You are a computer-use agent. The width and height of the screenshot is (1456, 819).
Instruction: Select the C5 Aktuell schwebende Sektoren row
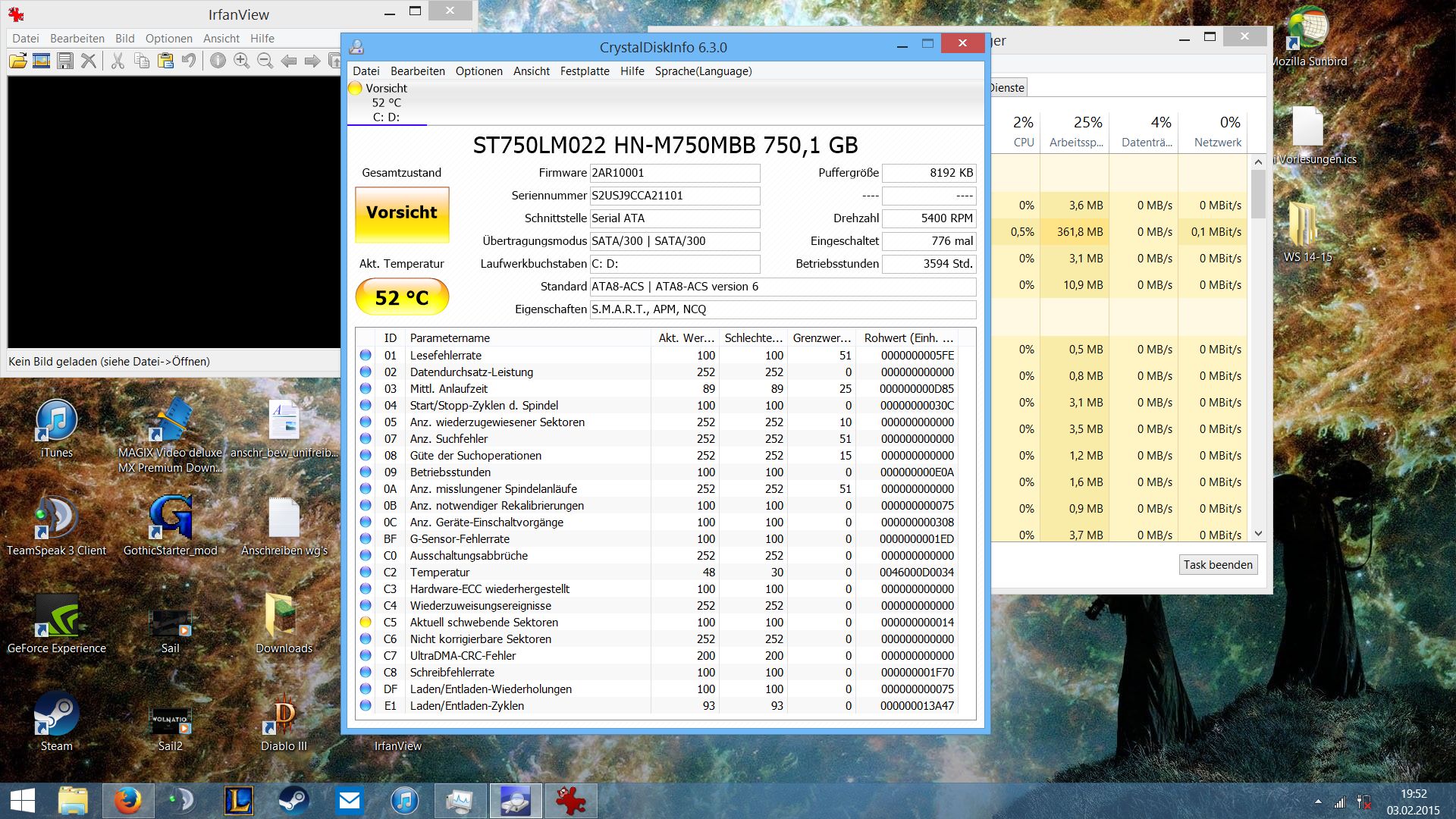click(484, 623)
